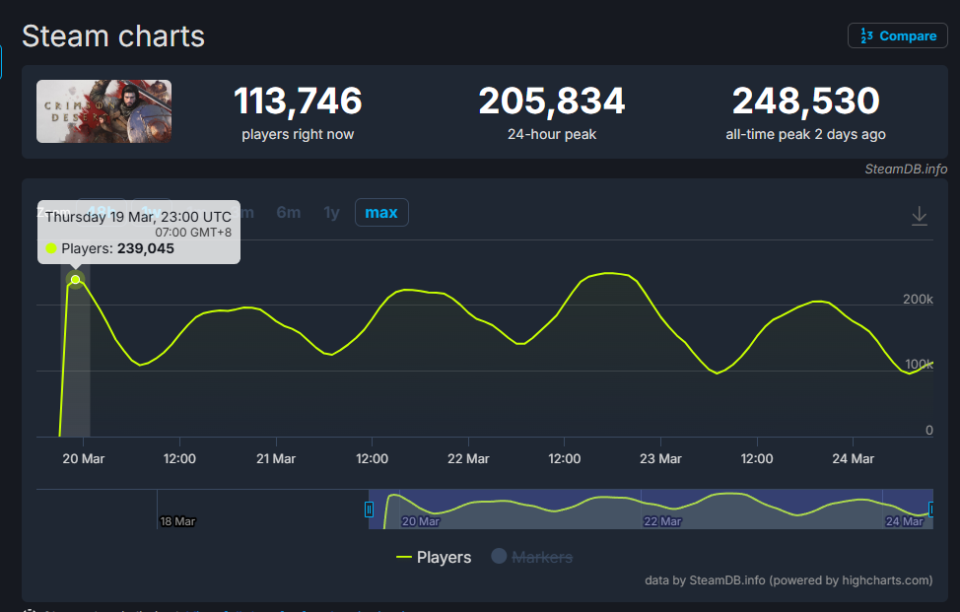Select the 6m zoom range
This screenshot has width=960, height=612.
[x=288, y=212]
